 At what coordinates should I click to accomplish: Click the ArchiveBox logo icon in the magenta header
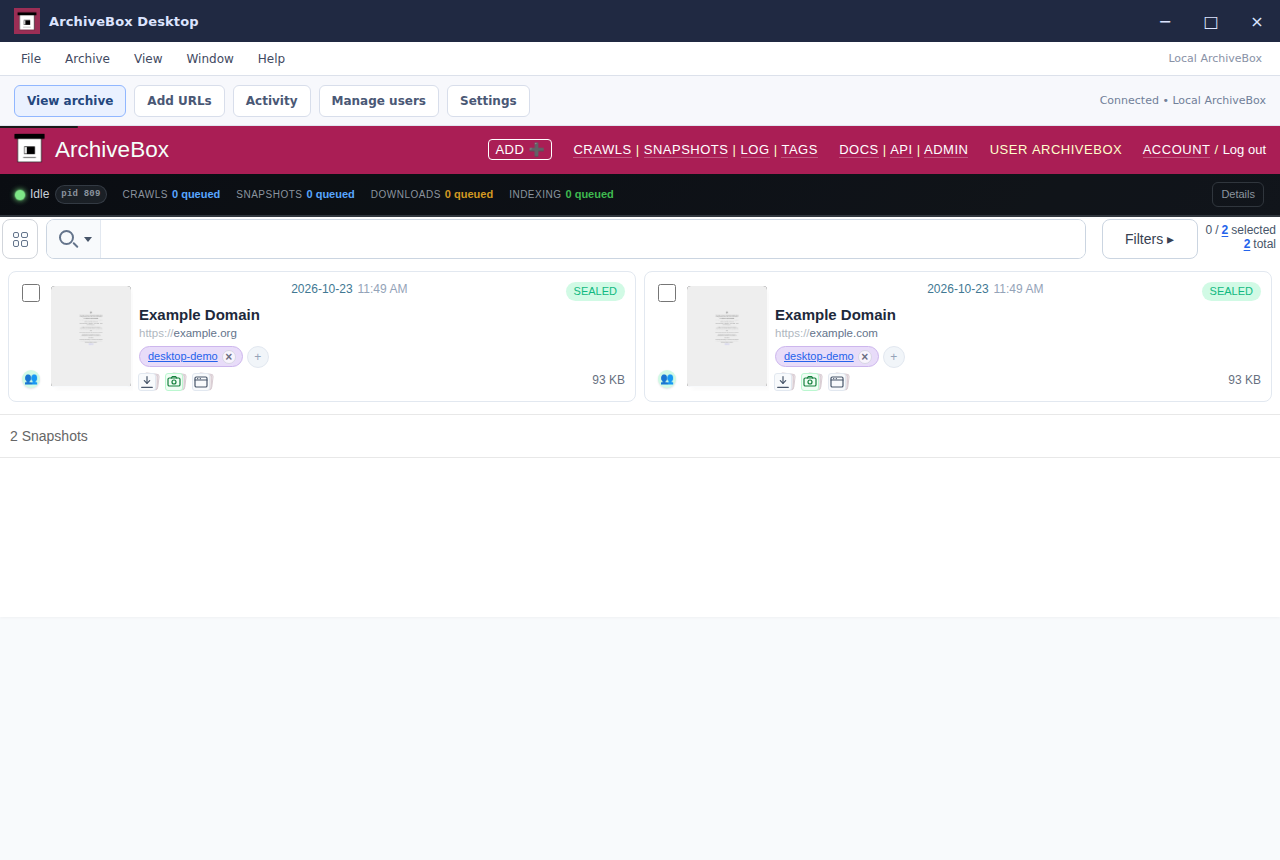(30, 150)
